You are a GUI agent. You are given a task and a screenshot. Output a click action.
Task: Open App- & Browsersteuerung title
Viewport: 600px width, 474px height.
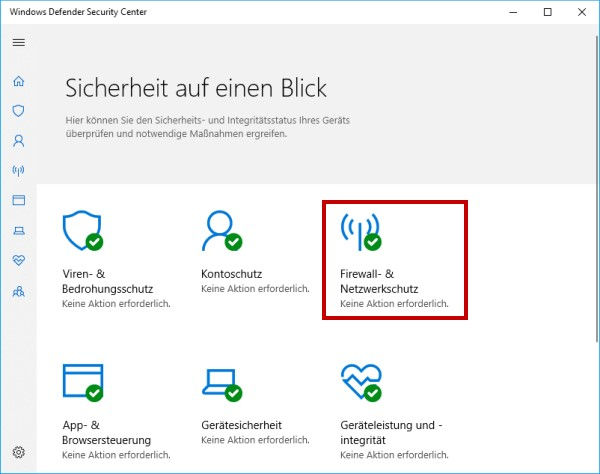106,432
